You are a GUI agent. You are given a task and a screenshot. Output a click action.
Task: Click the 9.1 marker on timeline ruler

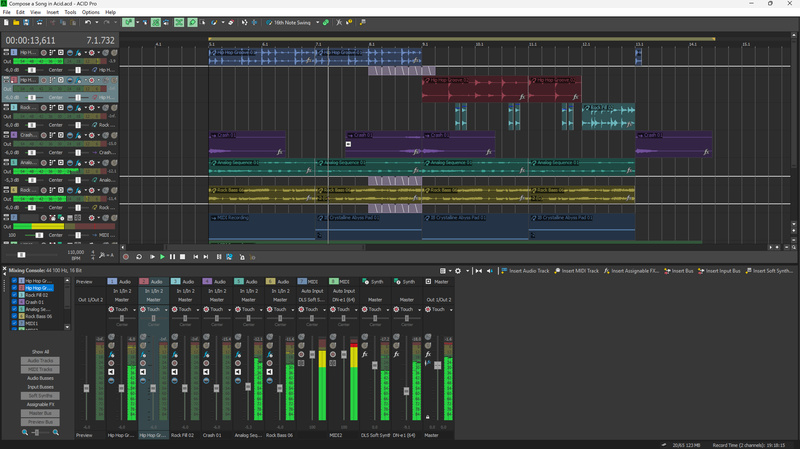[425, 45]
